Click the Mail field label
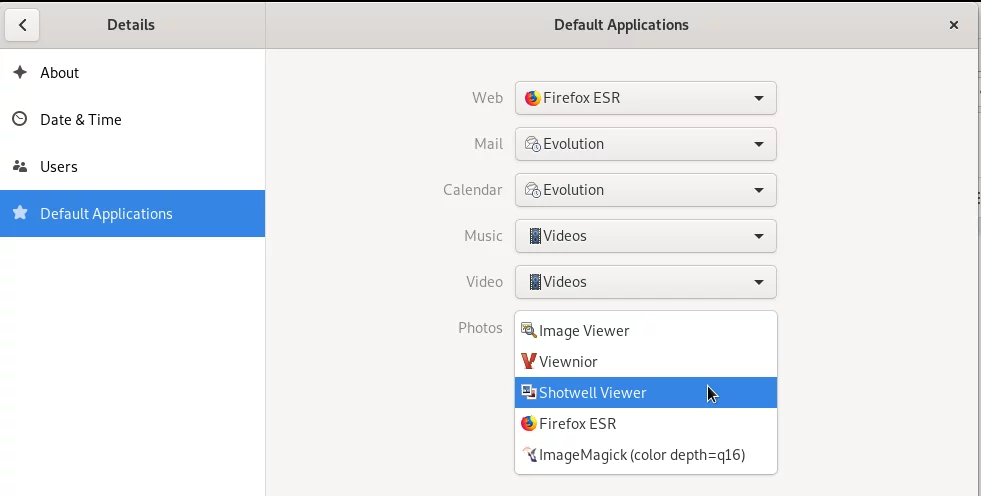Image resolution: width=981 pixels, height=496 pixels. [x=488, y=144]
